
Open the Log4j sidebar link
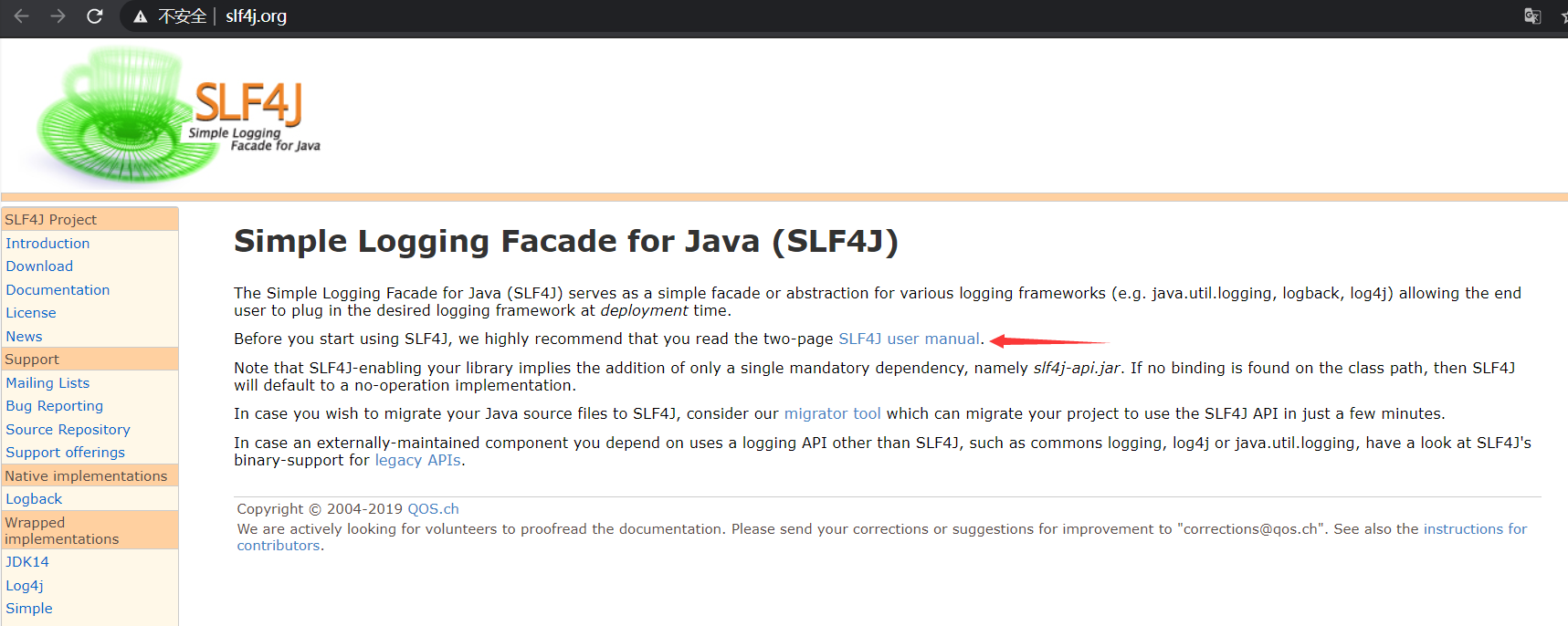(25, 586)
